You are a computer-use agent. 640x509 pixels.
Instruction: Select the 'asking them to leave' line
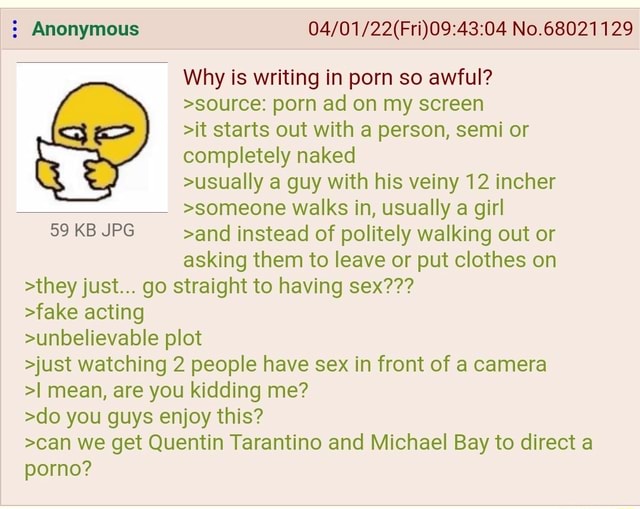click(370, 260)
